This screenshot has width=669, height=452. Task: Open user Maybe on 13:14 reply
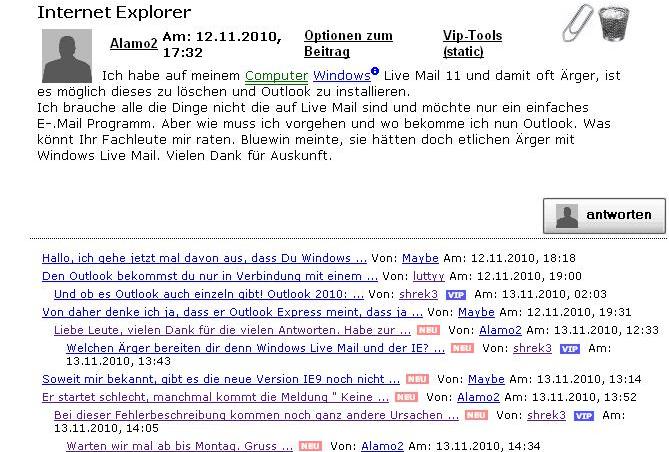(486, 379)
